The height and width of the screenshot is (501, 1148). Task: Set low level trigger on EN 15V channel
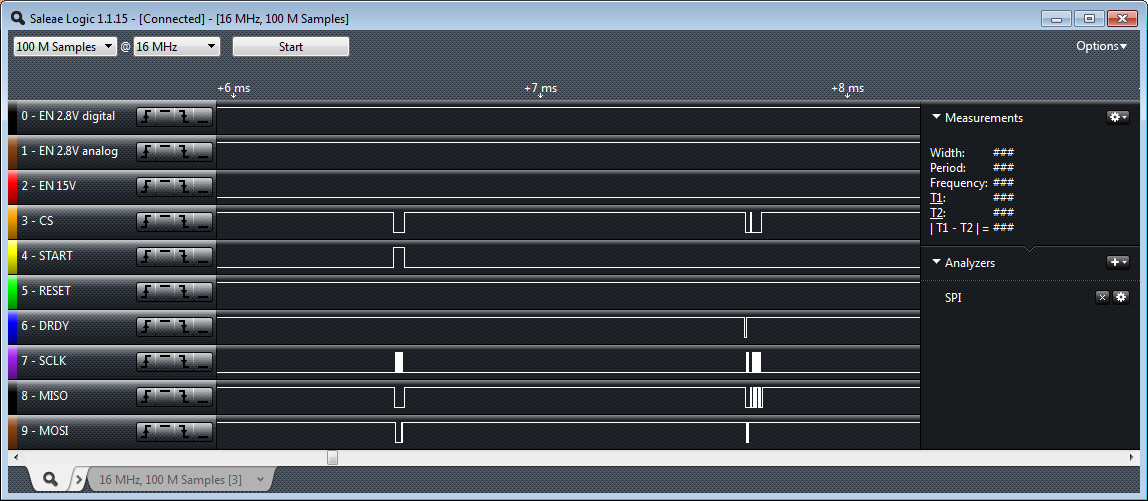[204, 187]
